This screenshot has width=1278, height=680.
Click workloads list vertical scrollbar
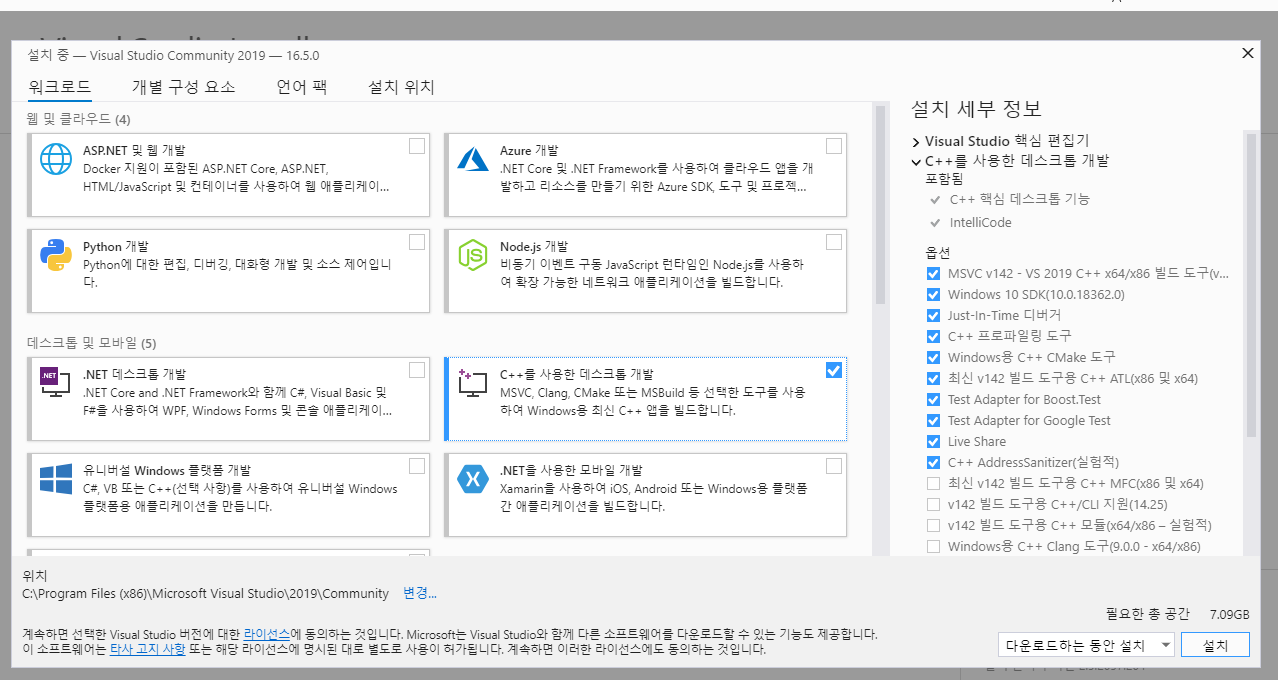pyautogui.click(x=881, y=204)
